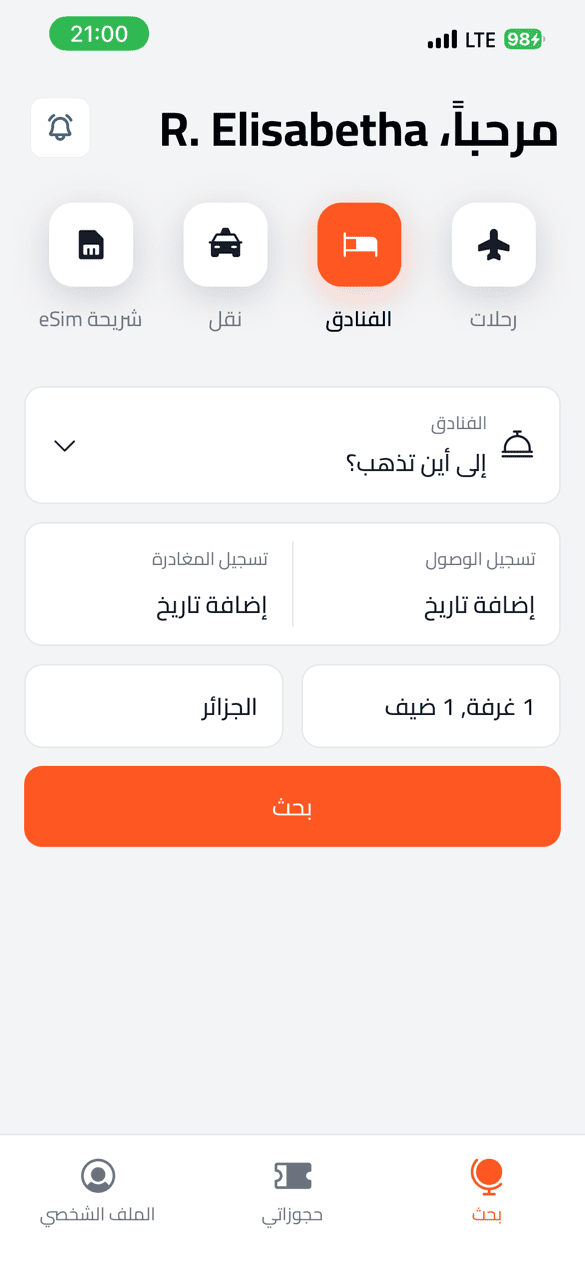Open the SIM card icon for شريحة eSim
This screenshot has height=1266, width=585.
(91, 244)
